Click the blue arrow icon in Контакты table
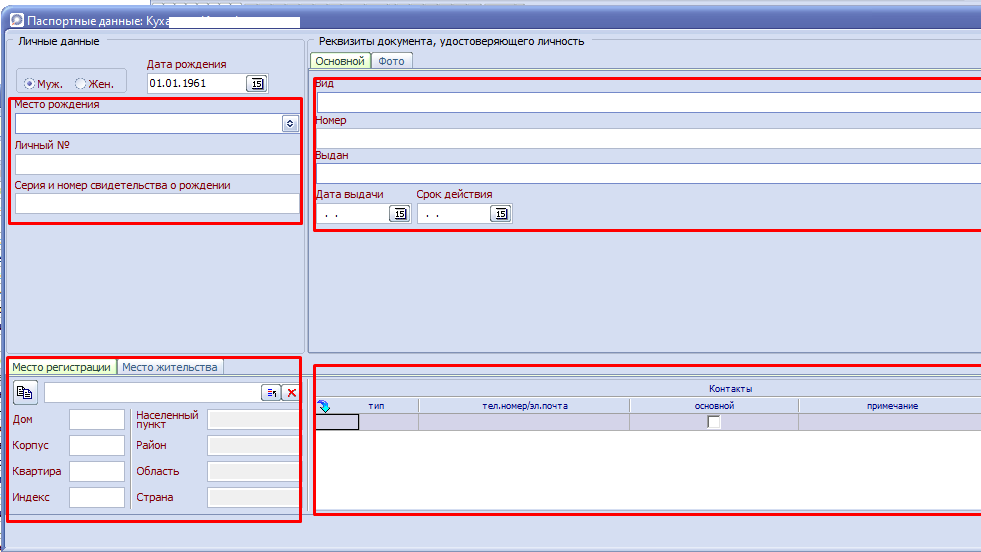This screenshot has width=981, height=552. tap(324, 406)
